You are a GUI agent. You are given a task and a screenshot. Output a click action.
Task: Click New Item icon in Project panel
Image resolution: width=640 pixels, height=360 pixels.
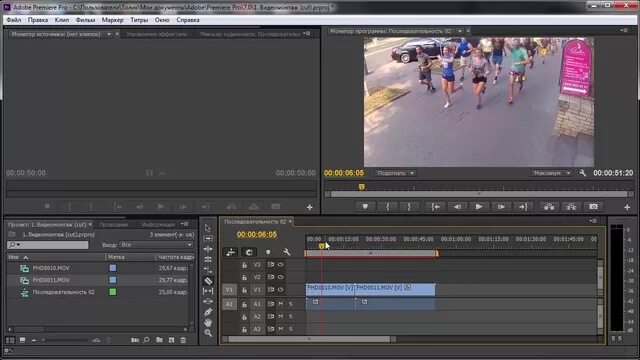point(171,340)
